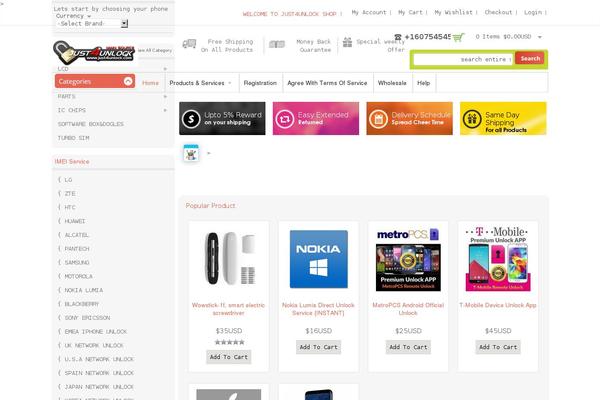Open Wowstick smart electric screwdriver title link
600x400 pixels.
[228, 309]
